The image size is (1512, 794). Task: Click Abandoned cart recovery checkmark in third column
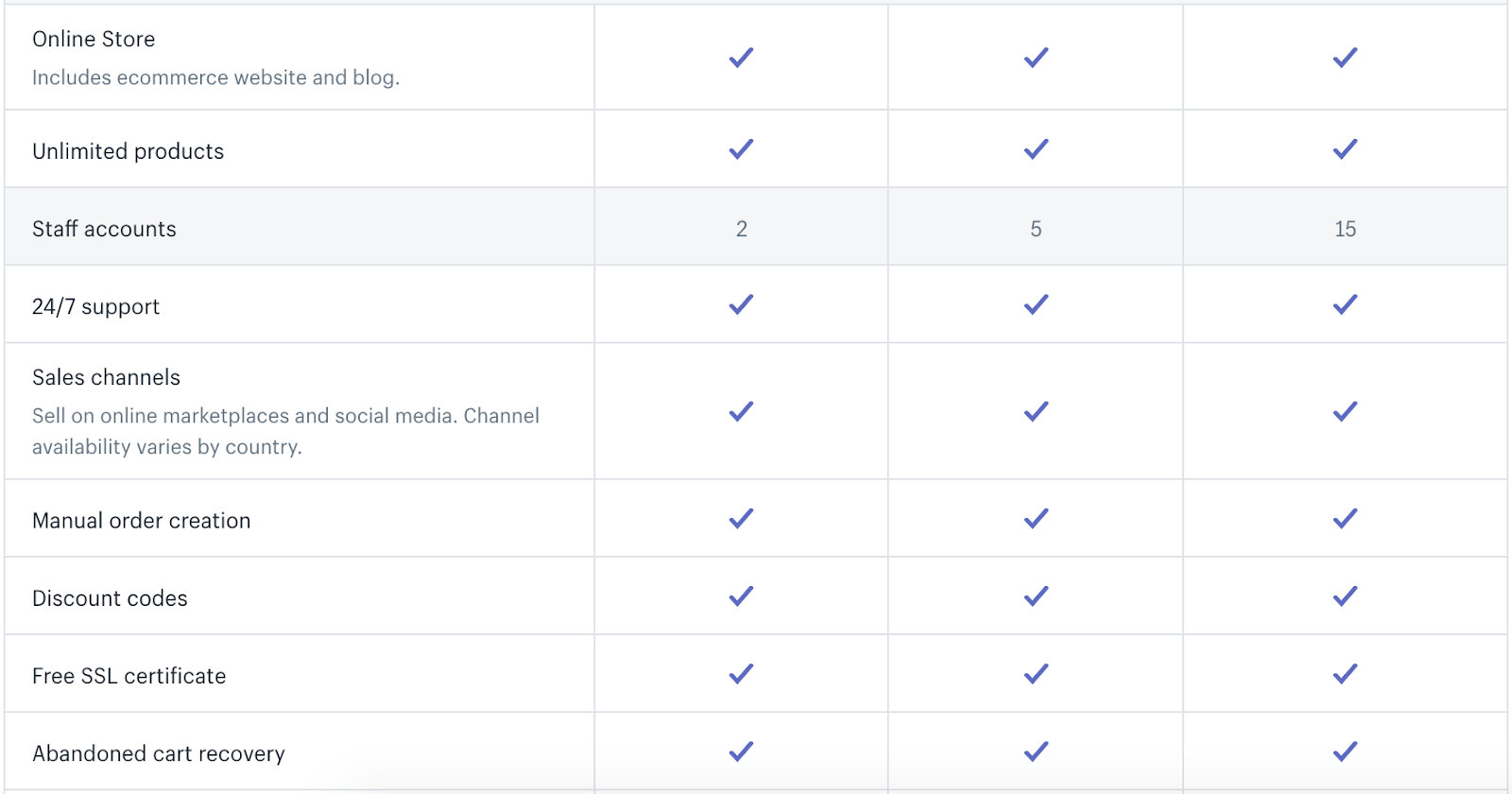[x=1345, y=751]
